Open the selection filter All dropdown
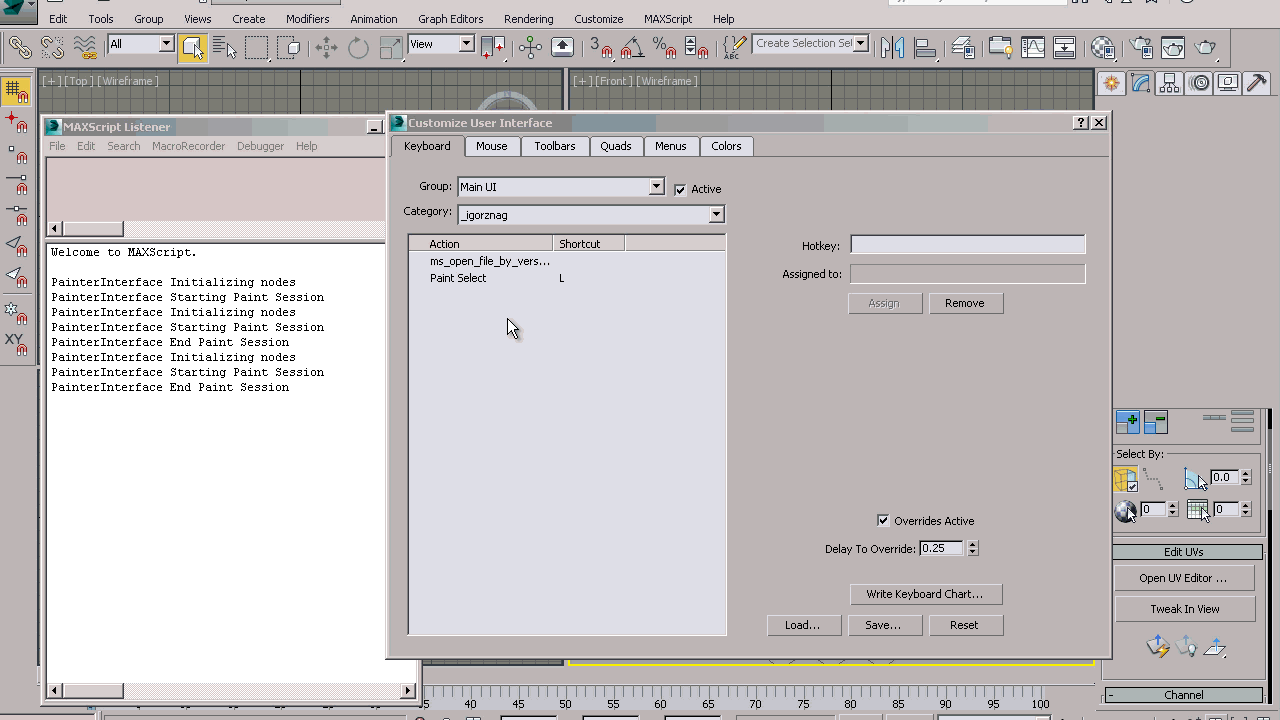Image resolution: width=1280 pixels, height=720 pixels. (x=166, y=44)
